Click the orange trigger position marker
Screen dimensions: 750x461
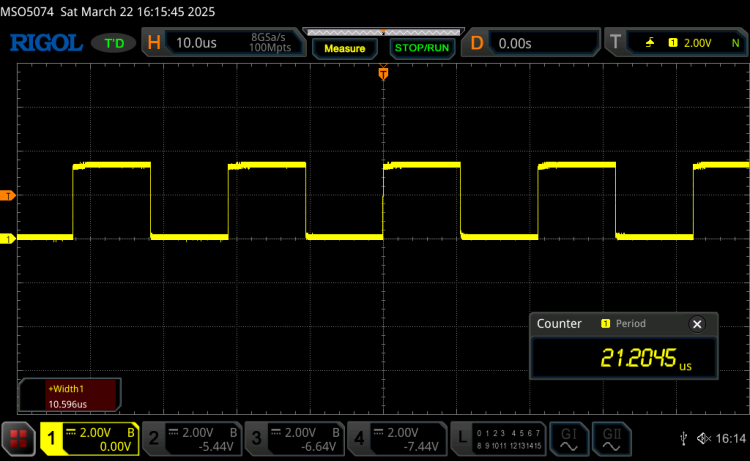[x=383, y=72]
